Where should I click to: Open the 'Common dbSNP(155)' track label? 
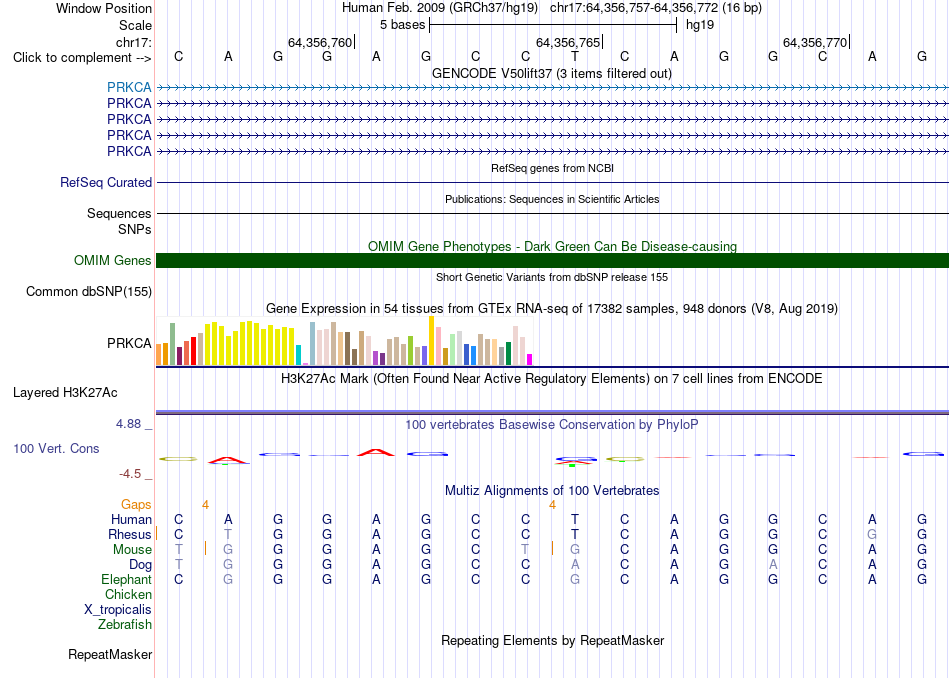tap(89, 291)
